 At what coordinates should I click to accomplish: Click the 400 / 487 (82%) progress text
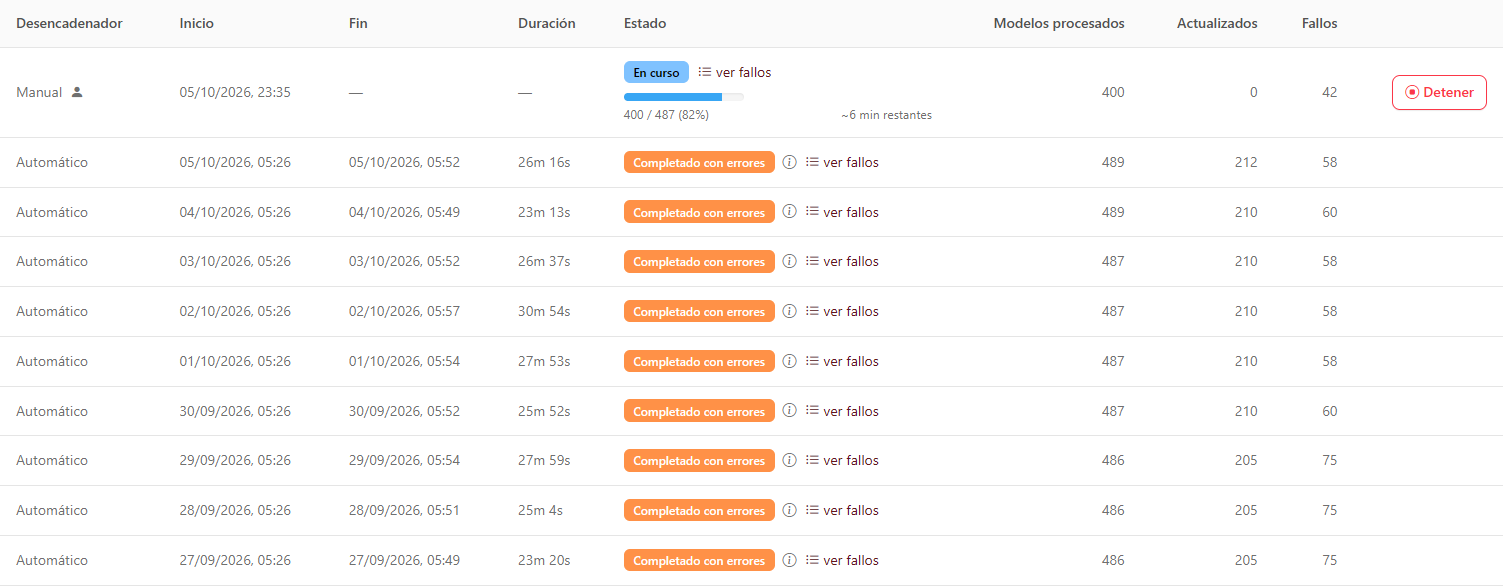point(667,115)
